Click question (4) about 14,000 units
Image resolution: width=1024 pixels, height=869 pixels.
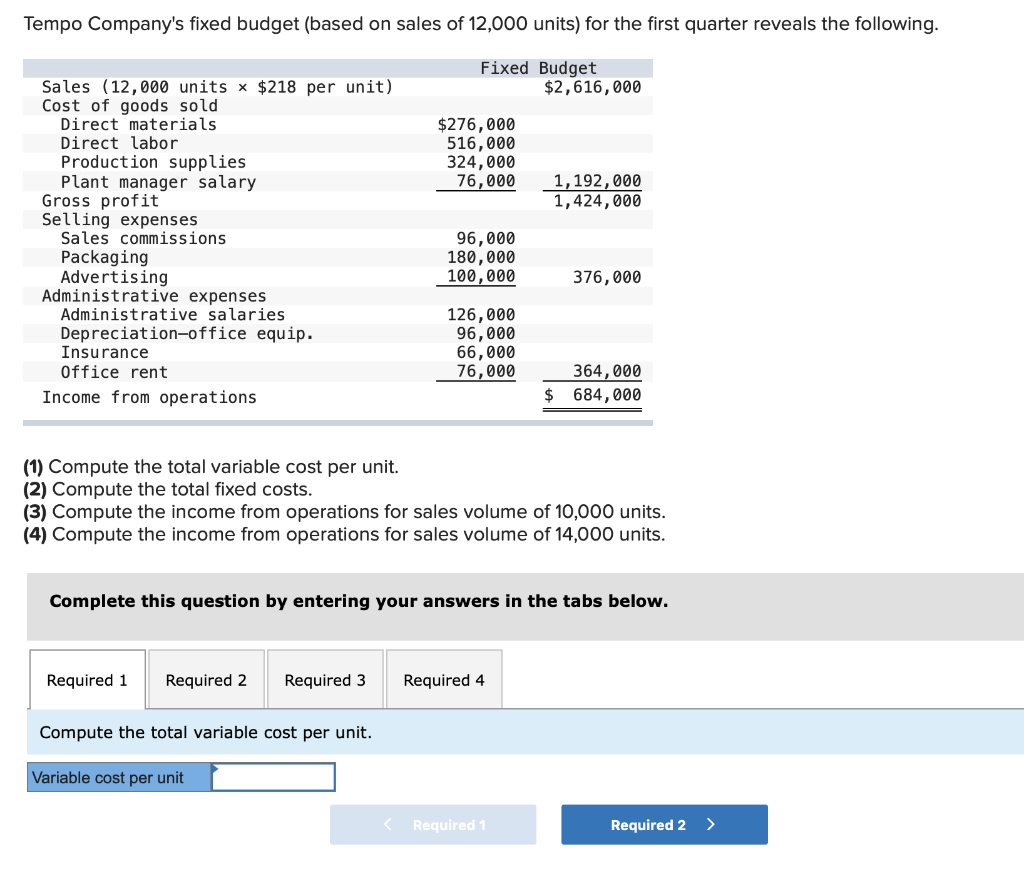tap(344, 534)
